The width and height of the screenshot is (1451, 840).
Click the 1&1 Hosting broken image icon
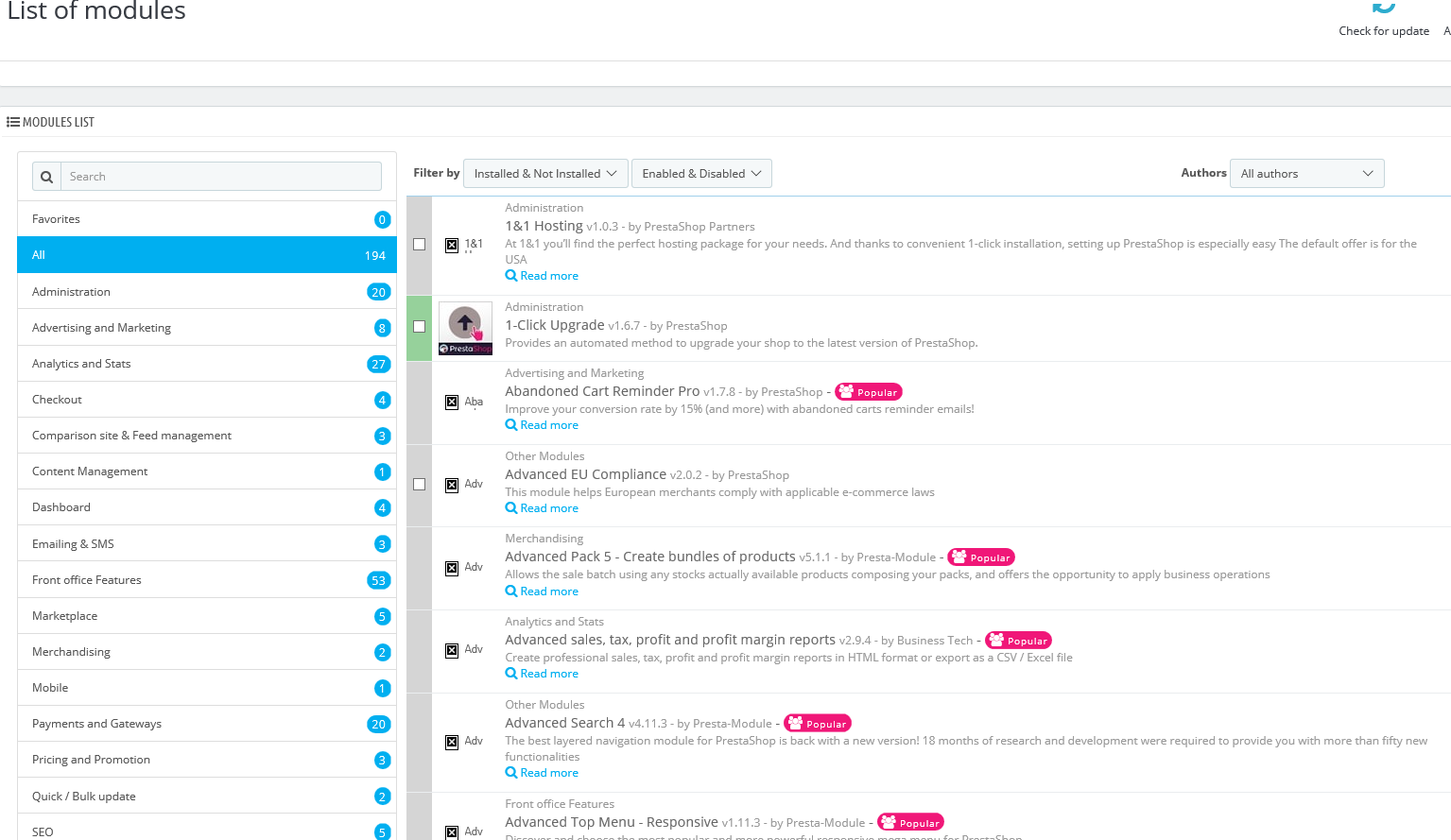click(x=452, y=245)
